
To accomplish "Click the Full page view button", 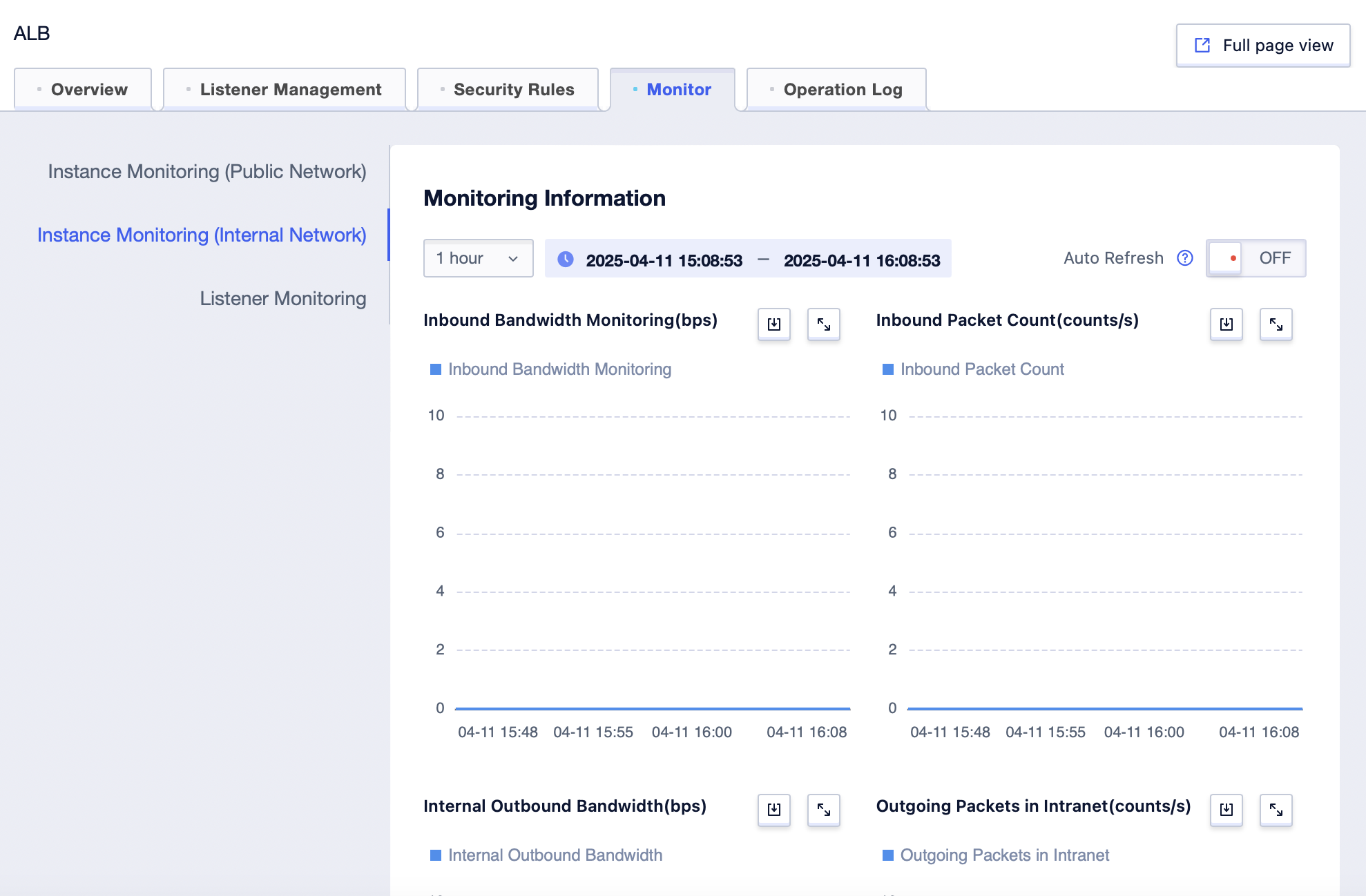I will [1263, 46].
